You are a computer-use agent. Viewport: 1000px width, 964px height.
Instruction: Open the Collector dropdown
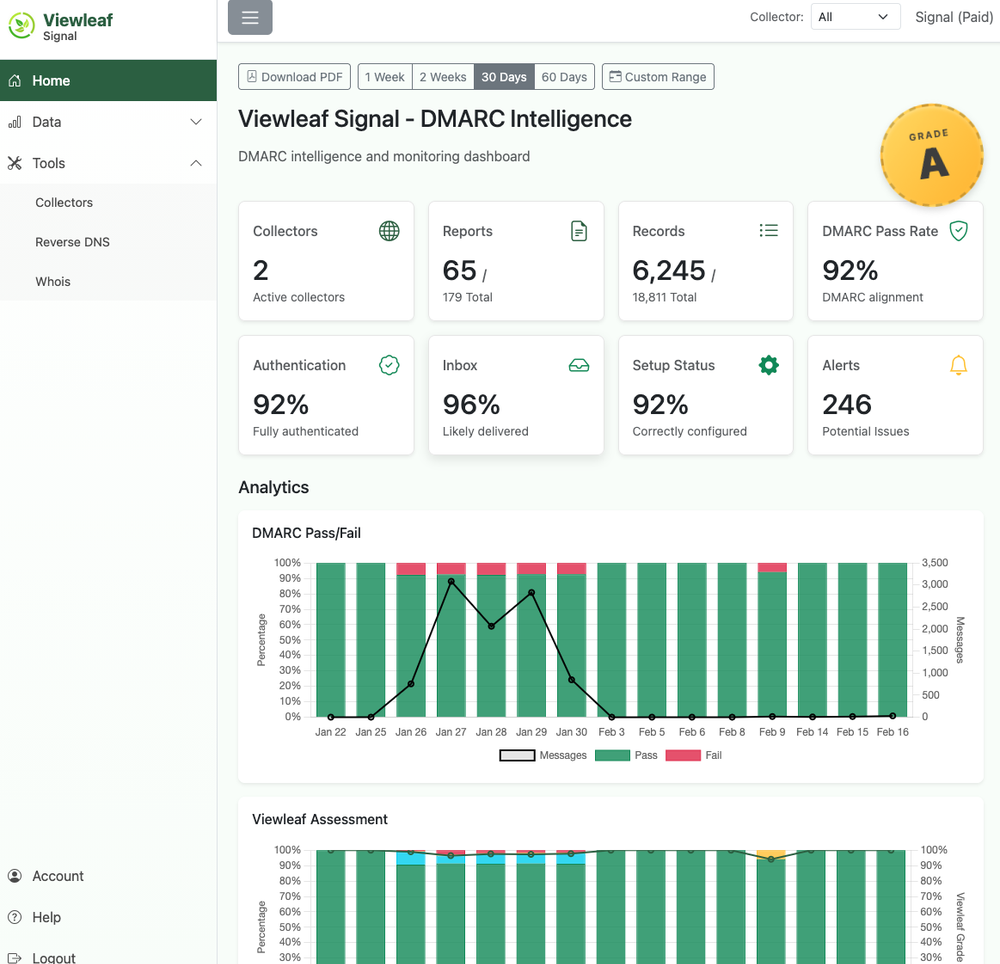[856, 16]
